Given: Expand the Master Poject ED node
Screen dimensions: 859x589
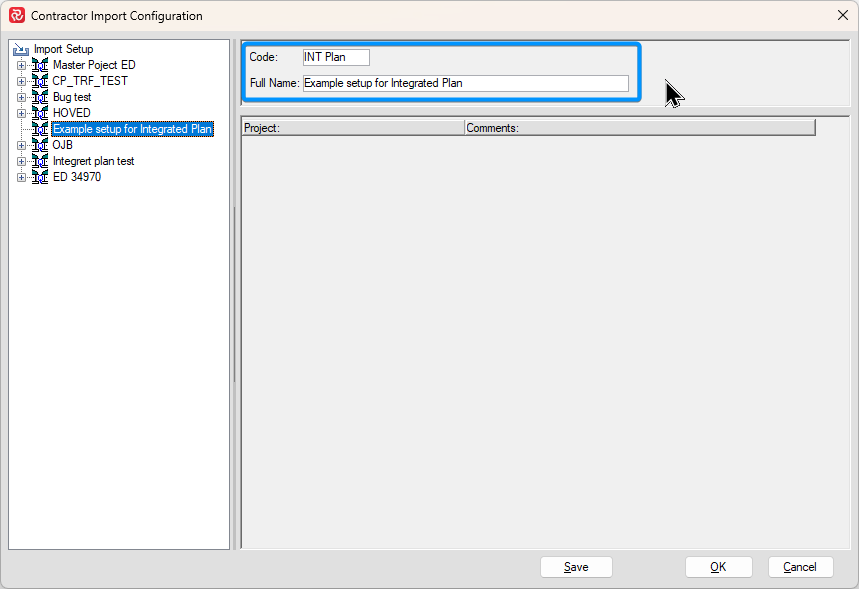Looking at the screenshot, I should click(x=21, y=65).
